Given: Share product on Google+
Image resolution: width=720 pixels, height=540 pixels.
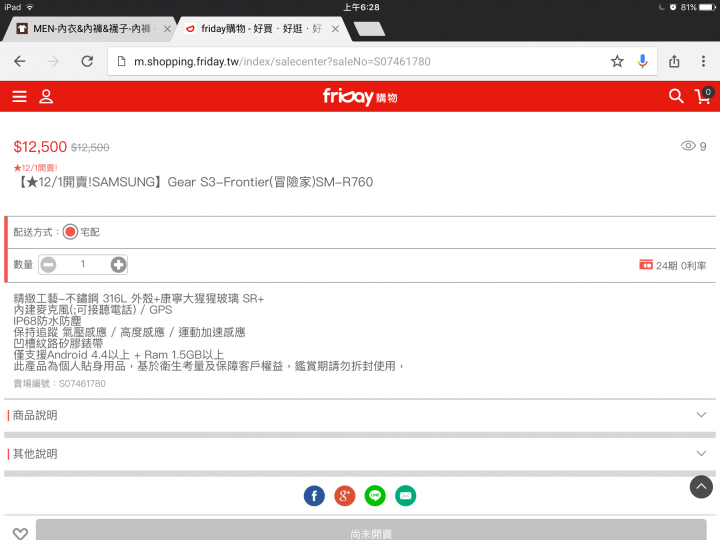Looking at the screenshot, I should tap(344, 495).
